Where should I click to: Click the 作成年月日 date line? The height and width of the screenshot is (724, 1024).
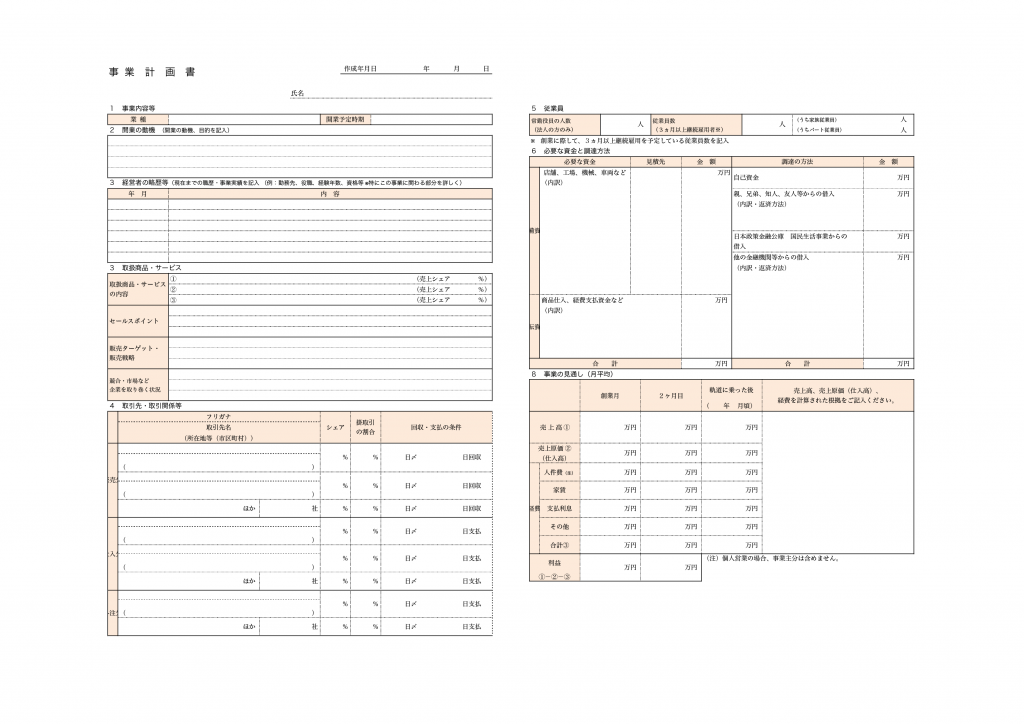[x=432, y=69]
